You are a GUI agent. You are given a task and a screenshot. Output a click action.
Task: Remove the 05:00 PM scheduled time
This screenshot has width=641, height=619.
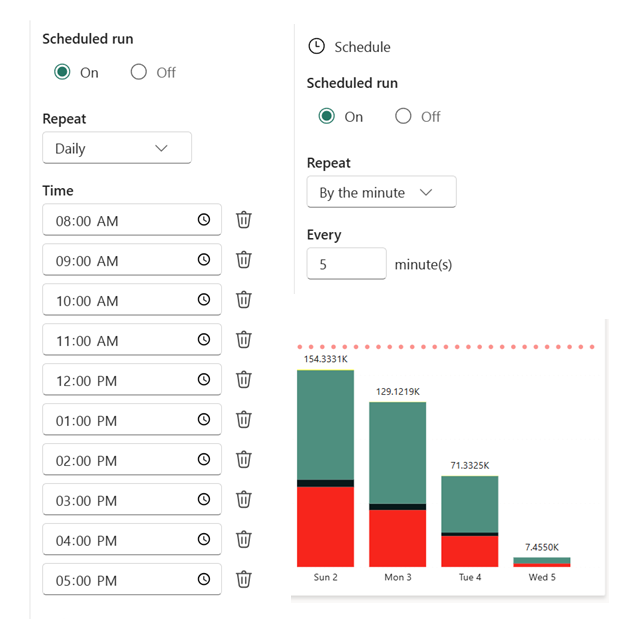click(x=244, y=580)
